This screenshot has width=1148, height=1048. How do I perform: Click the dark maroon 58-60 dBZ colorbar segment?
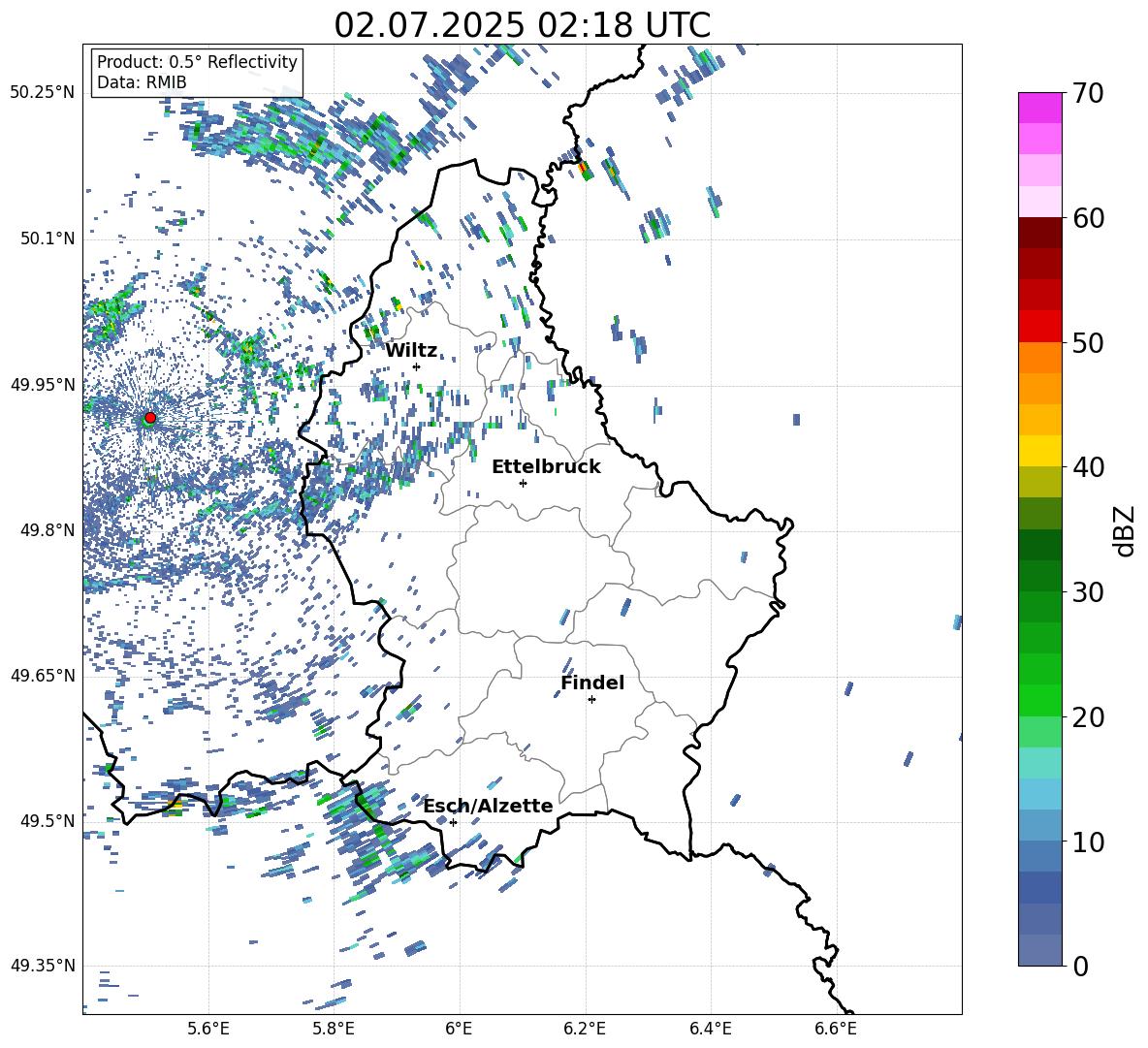(x=1039, y=233)
